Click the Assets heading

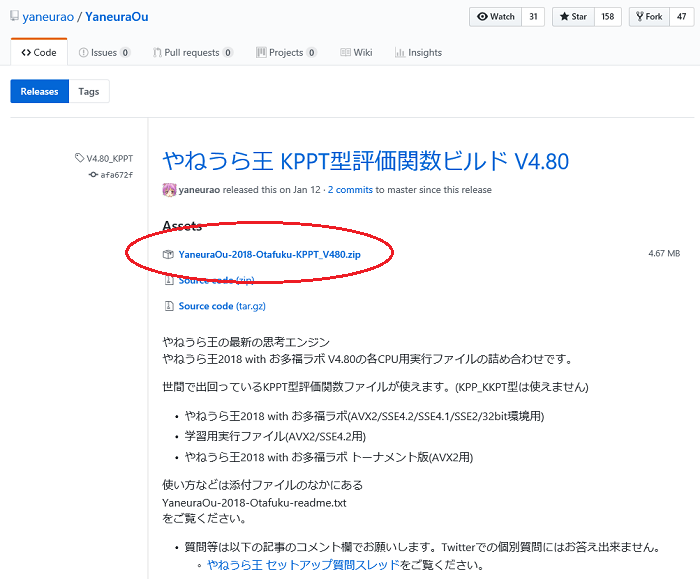182,226
